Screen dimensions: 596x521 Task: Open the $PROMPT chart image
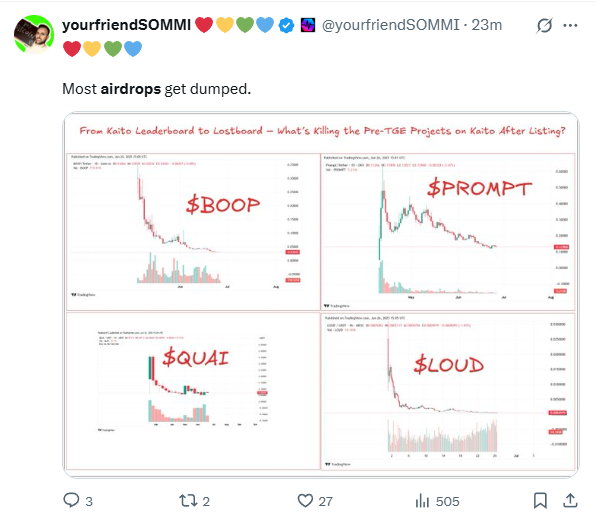point(448,231)
